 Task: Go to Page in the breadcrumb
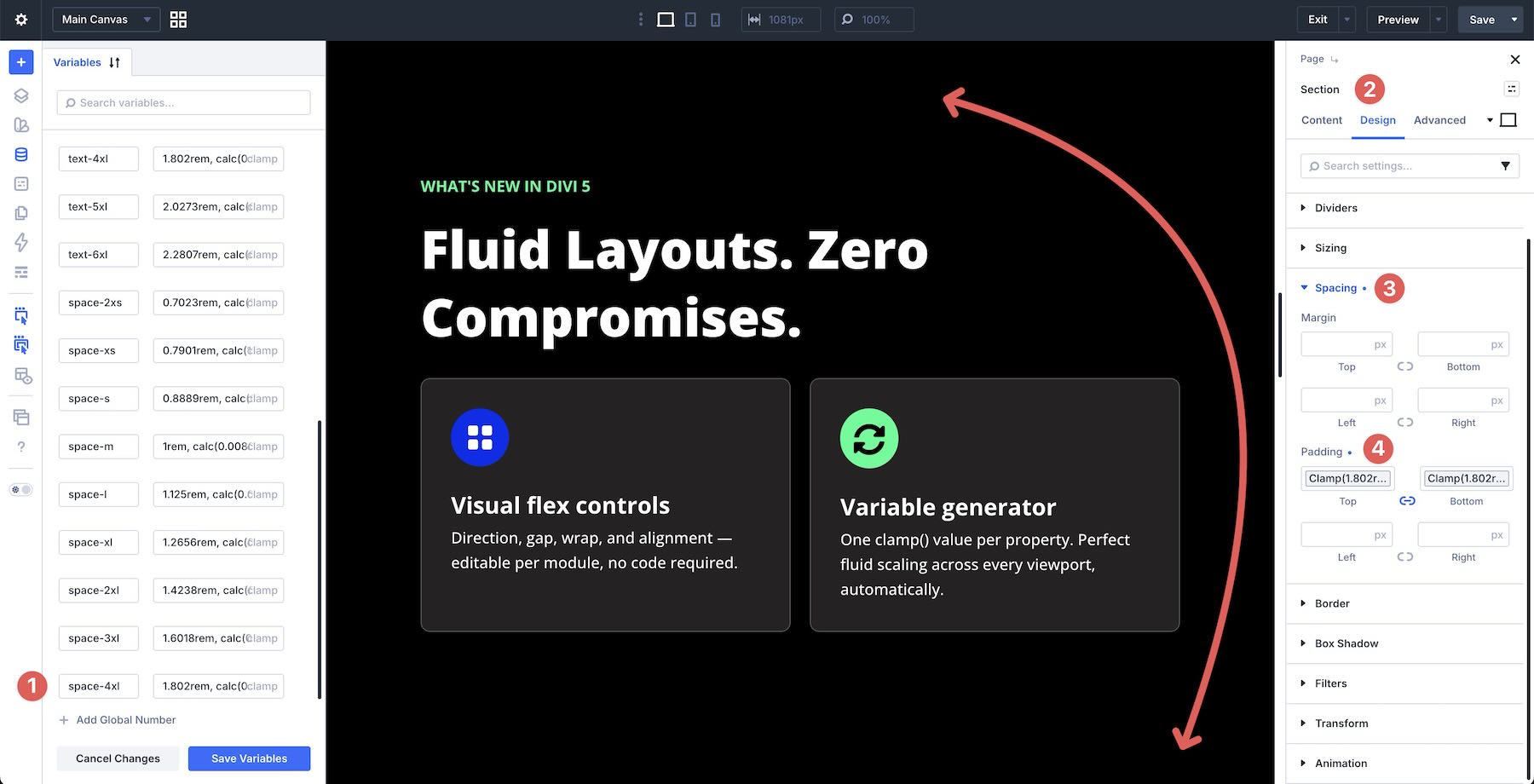[x=1312, y=59]
